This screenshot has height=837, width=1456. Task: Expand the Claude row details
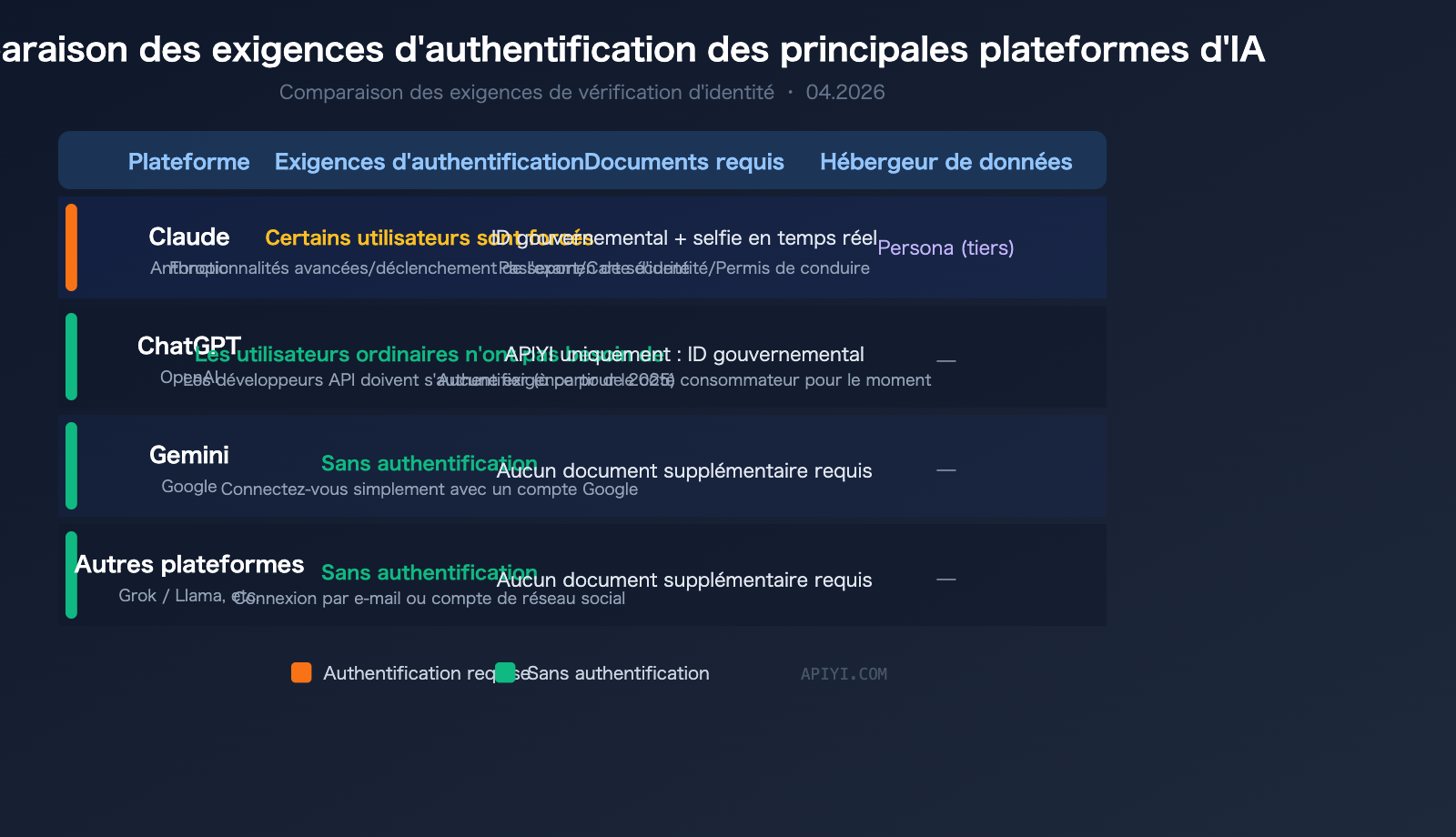[x=582, y=247]
